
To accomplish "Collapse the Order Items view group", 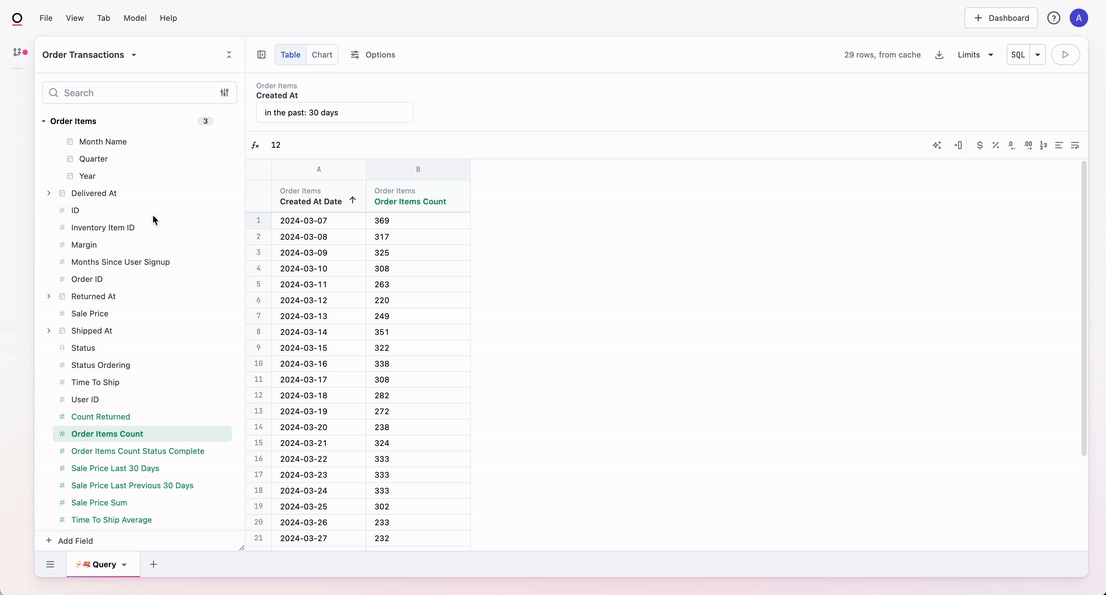I will pyautogui.click(x=44, y=121).
